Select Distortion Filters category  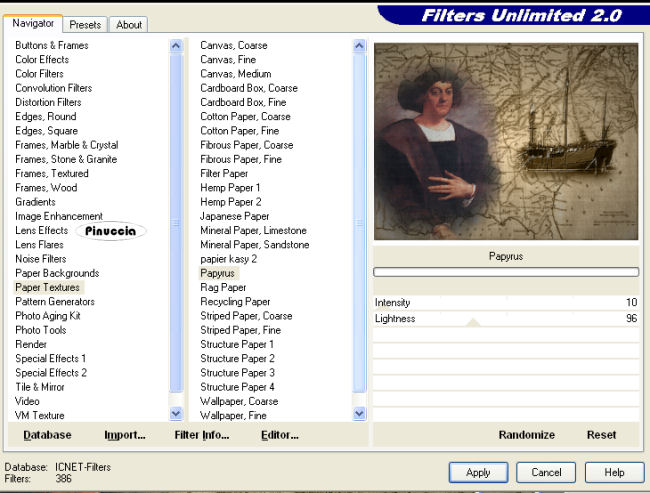48,102
